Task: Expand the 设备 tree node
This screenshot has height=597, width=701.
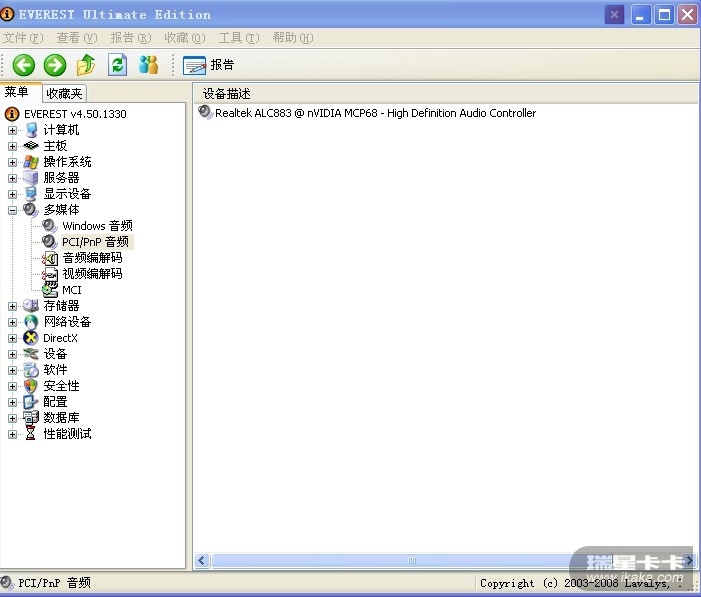Action: (13, 354)
